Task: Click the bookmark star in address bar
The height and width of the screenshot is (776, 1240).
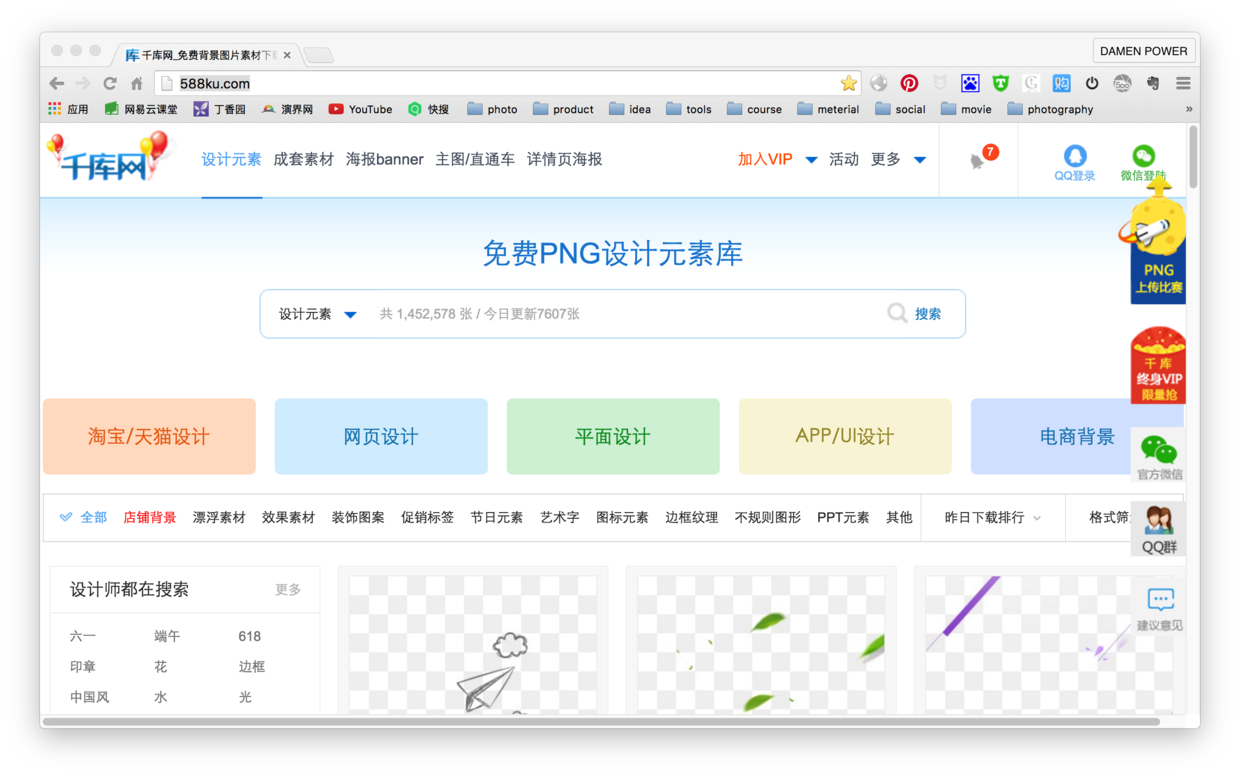Action: pos(849,83)
